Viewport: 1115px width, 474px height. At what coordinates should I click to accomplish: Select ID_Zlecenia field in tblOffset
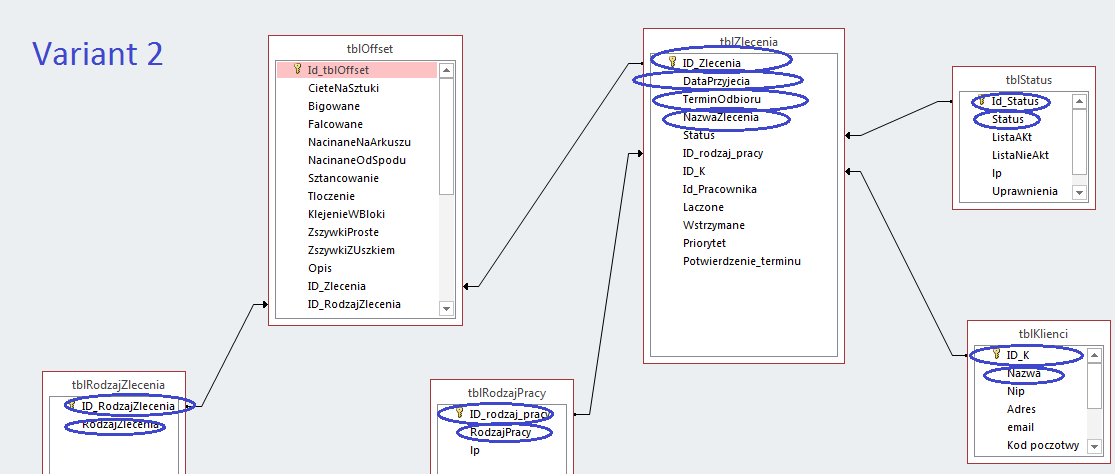point(336,286)
